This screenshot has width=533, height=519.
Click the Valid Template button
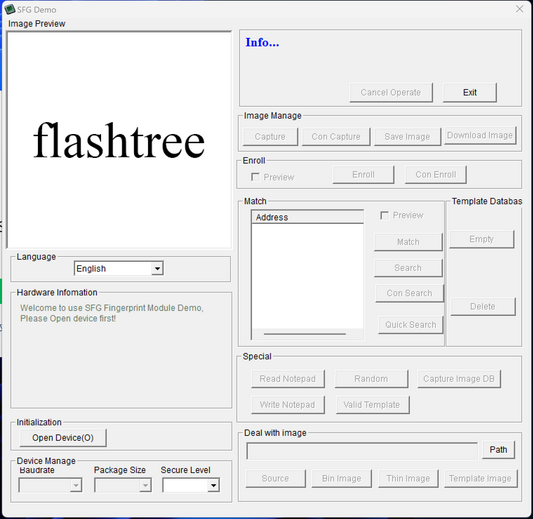[372, 405]
